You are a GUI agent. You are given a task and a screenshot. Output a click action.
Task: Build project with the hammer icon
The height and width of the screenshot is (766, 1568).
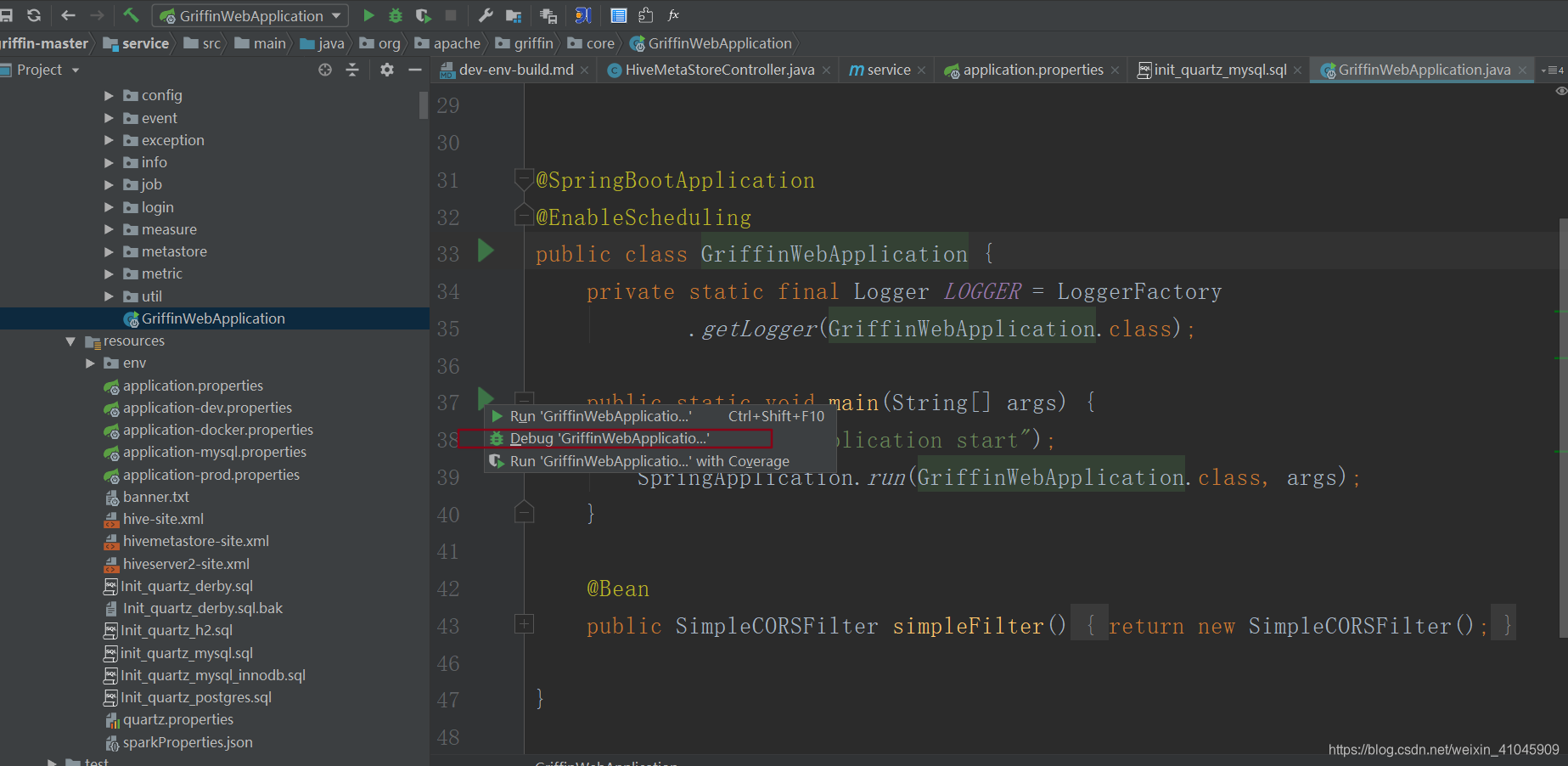click(131, 15)
